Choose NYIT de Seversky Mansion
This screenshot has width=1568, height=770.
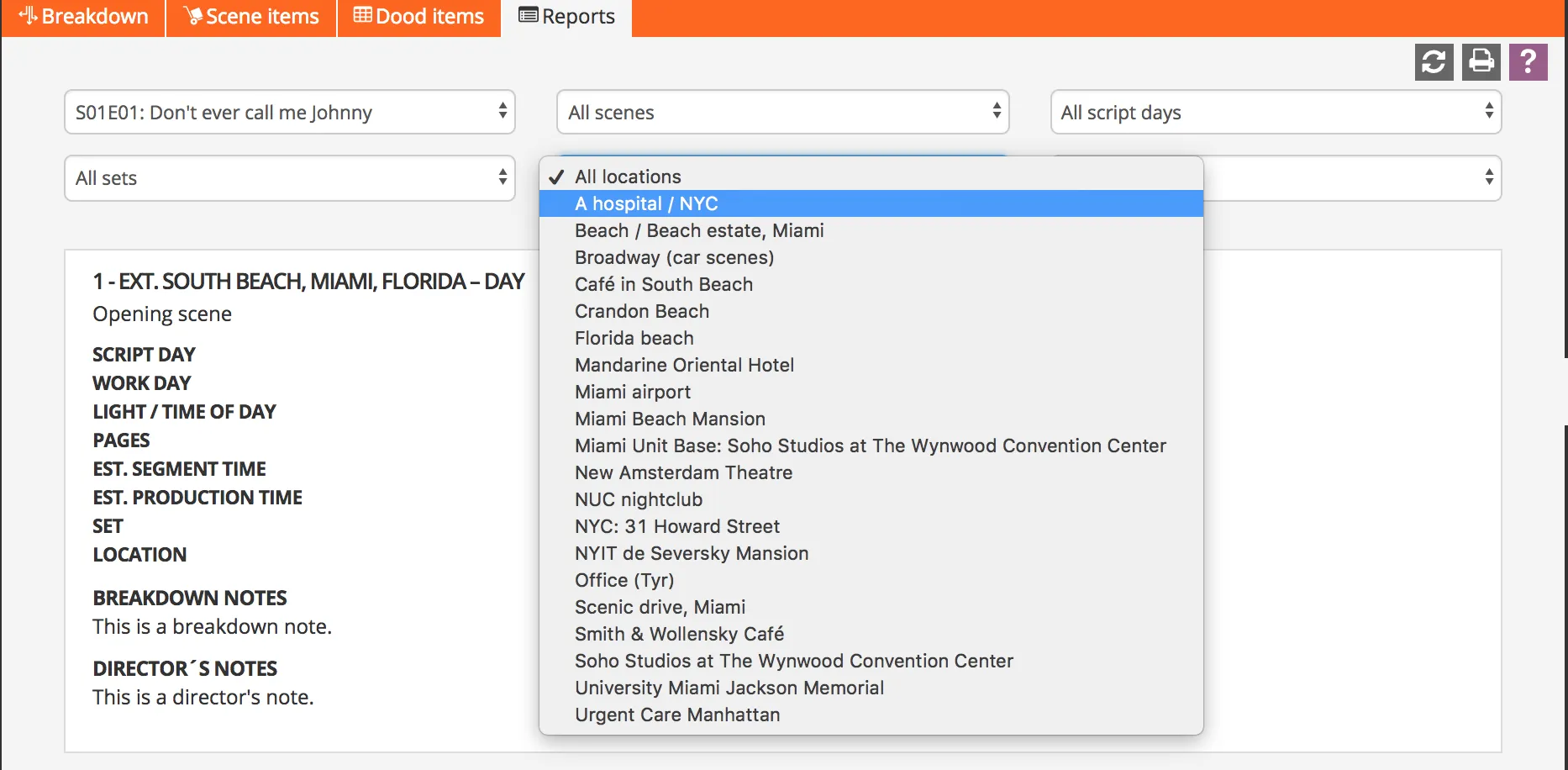(x=871, y=553)
